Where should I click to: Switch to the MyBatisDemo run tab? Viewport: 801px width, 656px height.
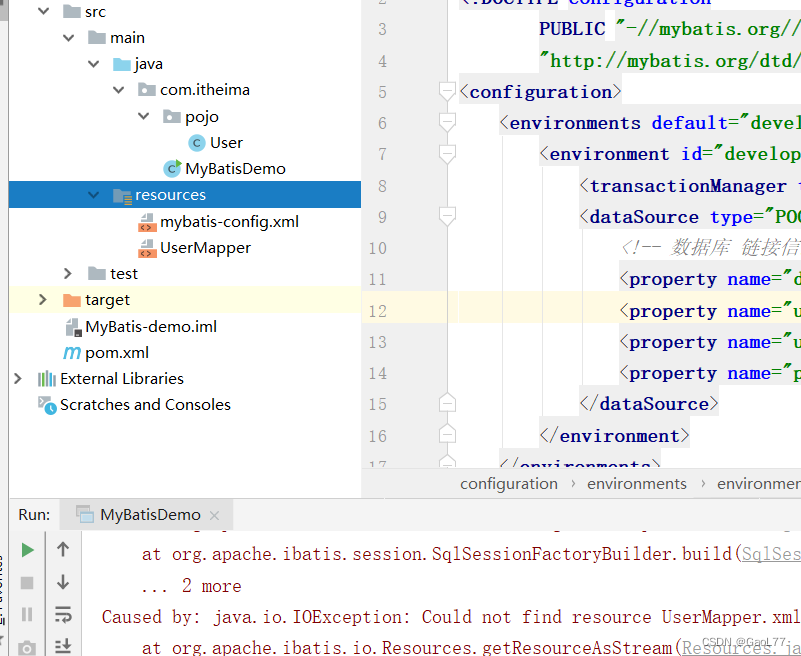(x=148, y=515)
